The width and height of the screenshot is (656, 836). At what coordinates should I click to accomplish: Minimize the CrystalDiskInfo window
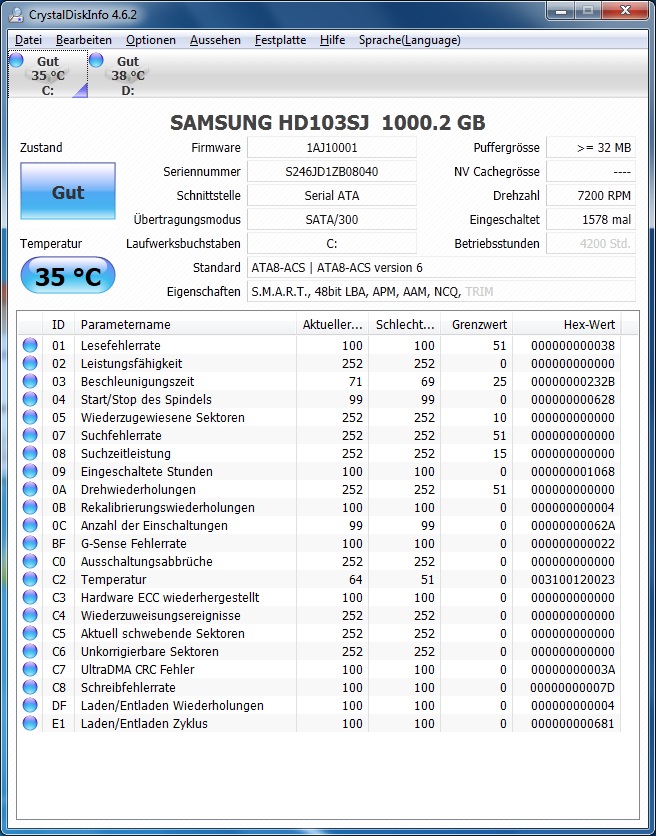(561, 11)
